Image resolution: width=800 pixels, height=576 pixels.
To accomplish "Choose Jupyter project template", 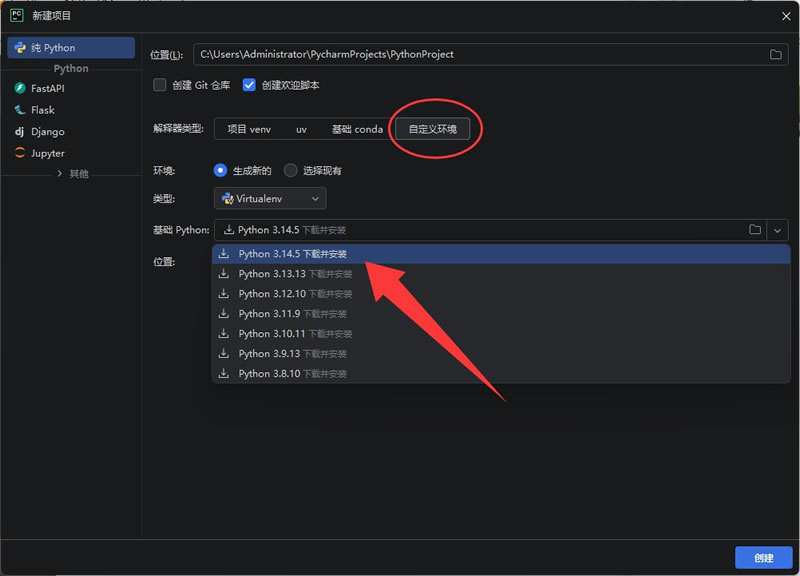I will pyautogui.click(x=47, y=153).
